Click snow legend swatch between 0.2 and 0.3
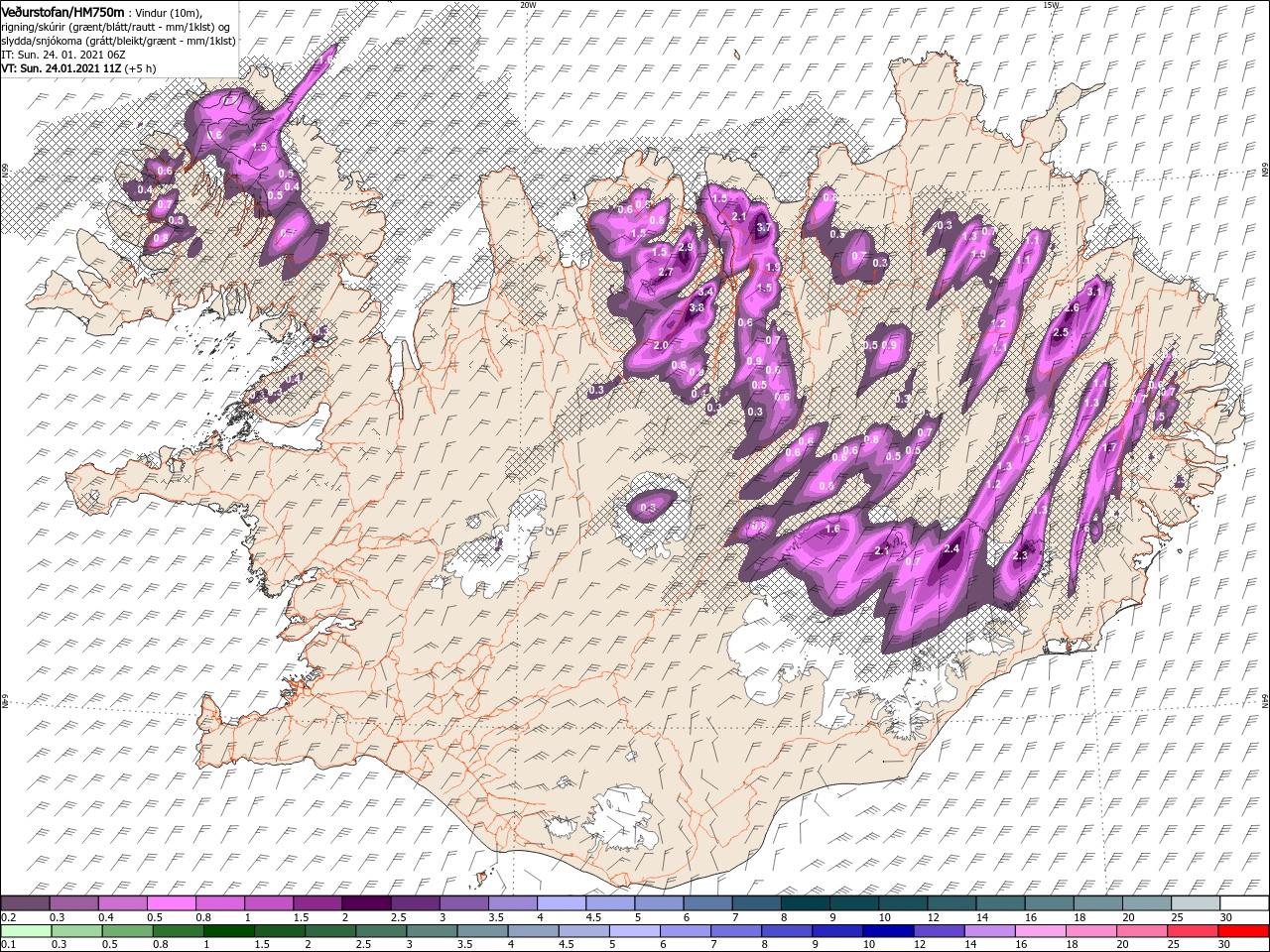Image resolution: width=1270 pixels, height=952 pixels. pyautogui.click(x=25, y=903)
